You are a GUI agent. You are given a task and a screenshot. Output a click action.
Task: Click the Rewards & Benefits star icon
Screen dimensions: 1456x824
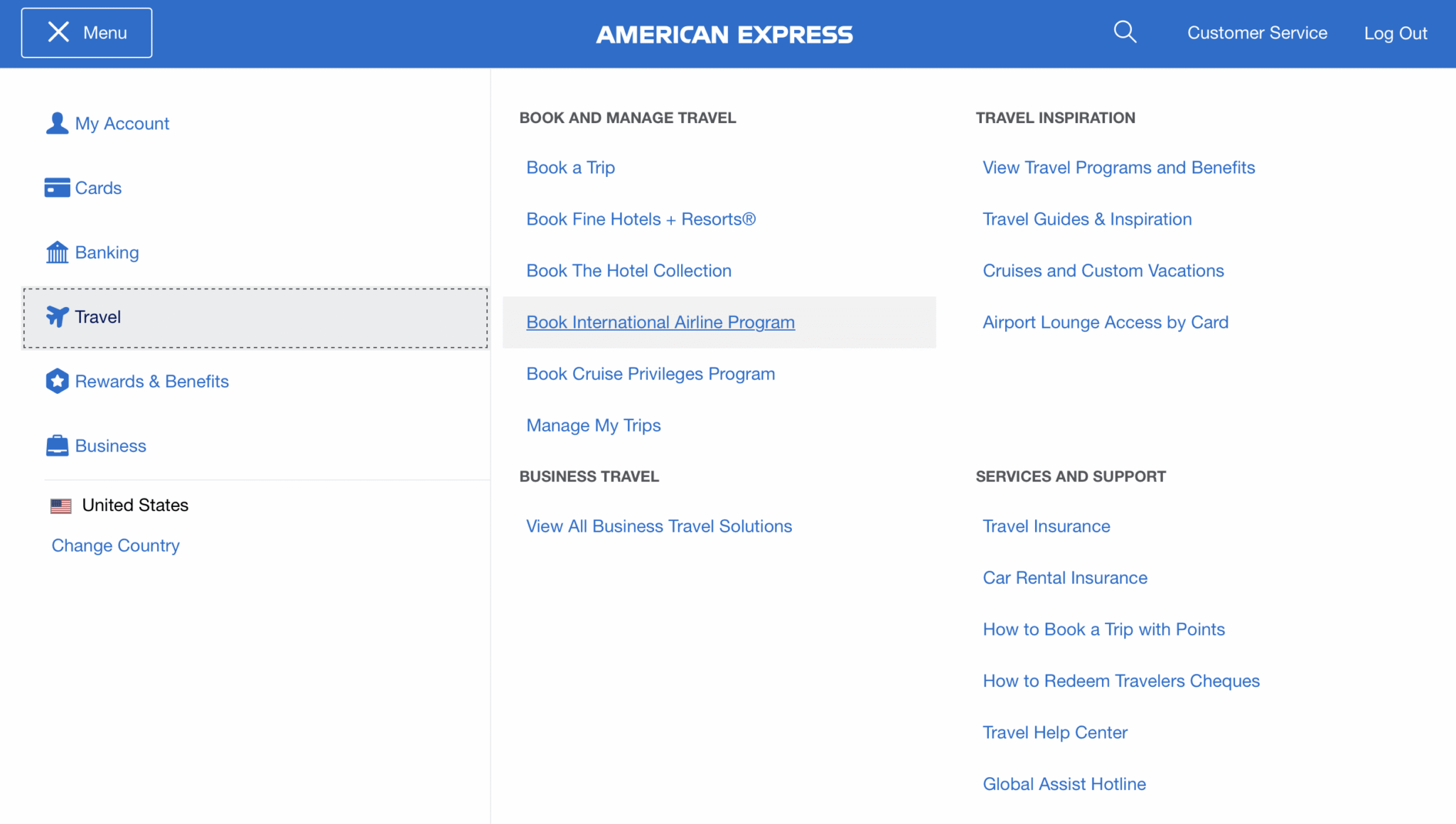57,381
